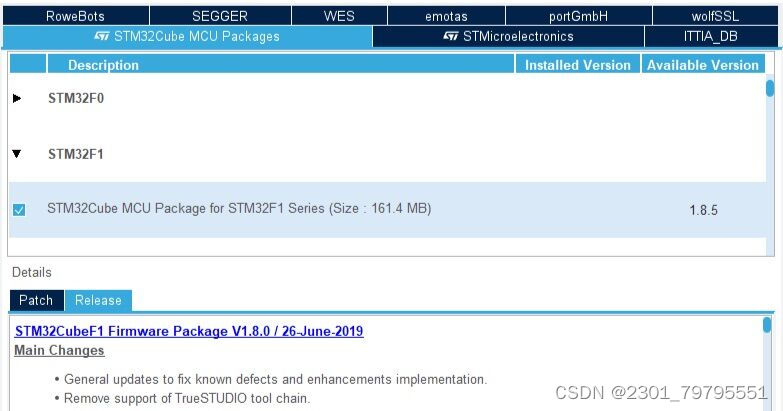Open the RoweBots tab
Image resolution: width=783 pixels, height=411 pixels.
(76, 16)
